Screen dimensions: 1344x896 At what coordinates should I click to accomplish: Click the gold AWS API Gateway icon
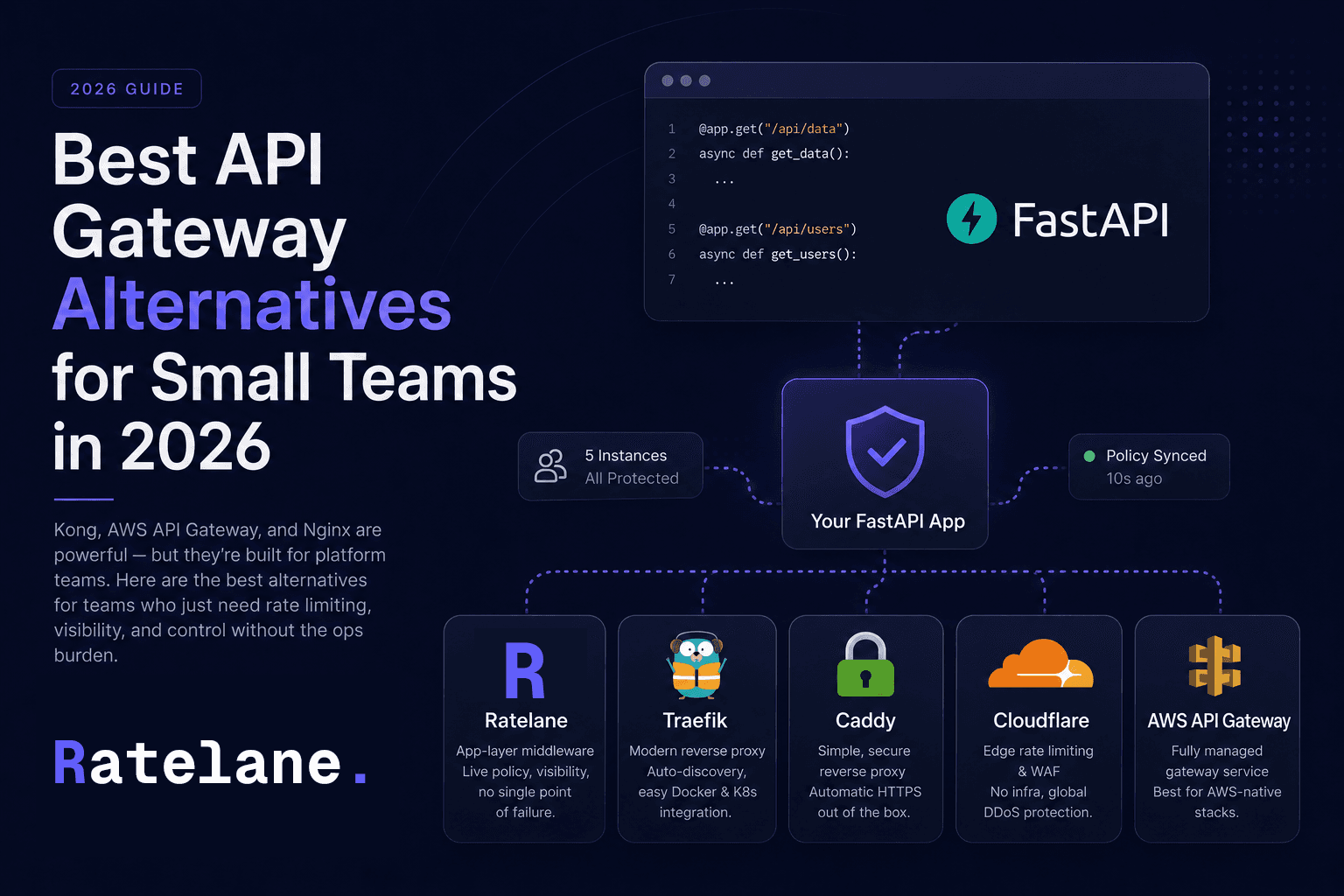tap(1215, 666)
